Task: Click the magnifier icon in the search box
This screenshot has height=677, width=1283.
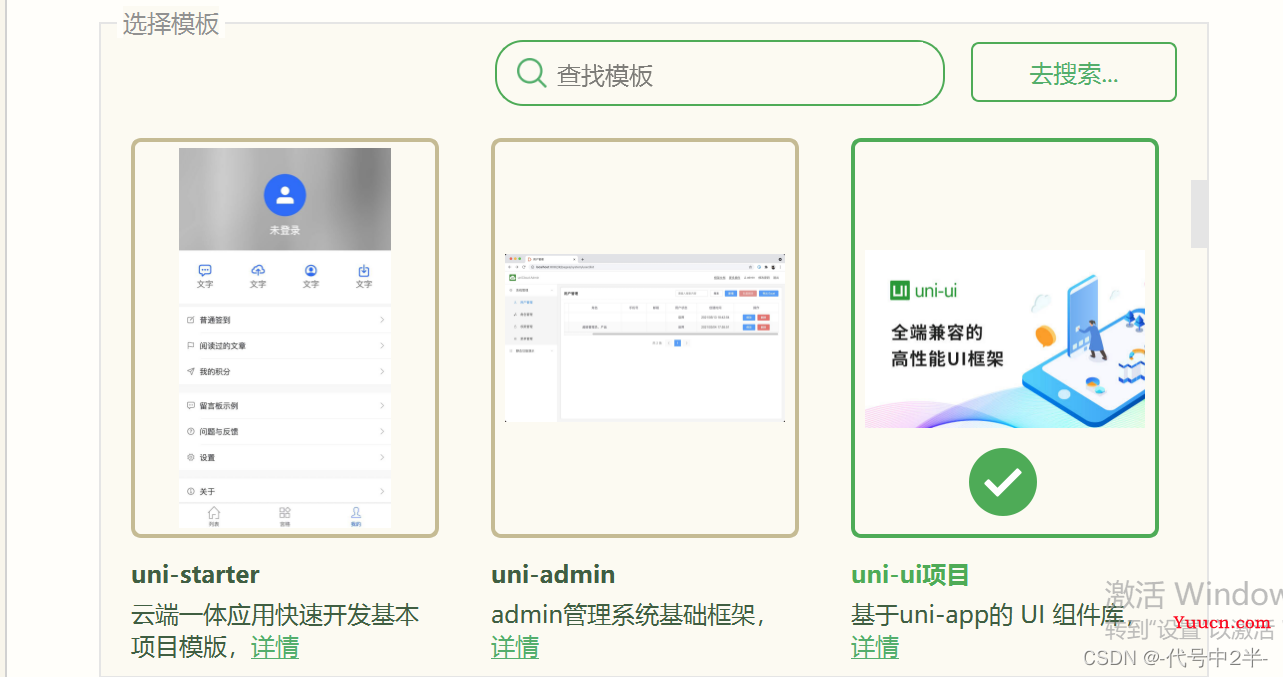Action: coord(531,73)
